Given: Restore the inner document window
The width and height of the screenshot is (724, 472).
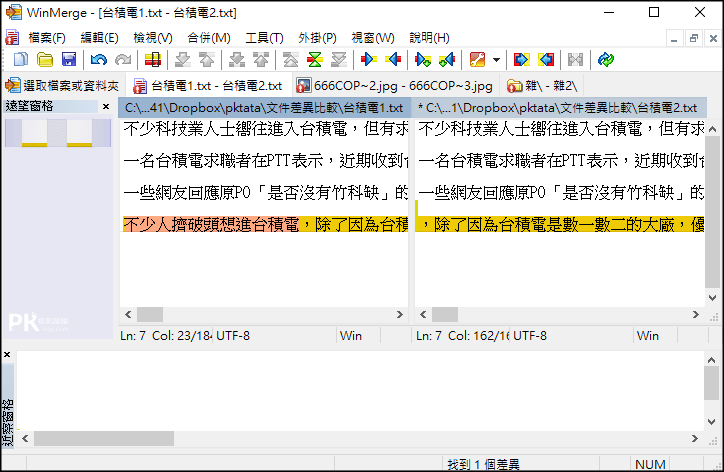Looking at the screenshot, I should [694, 39].
